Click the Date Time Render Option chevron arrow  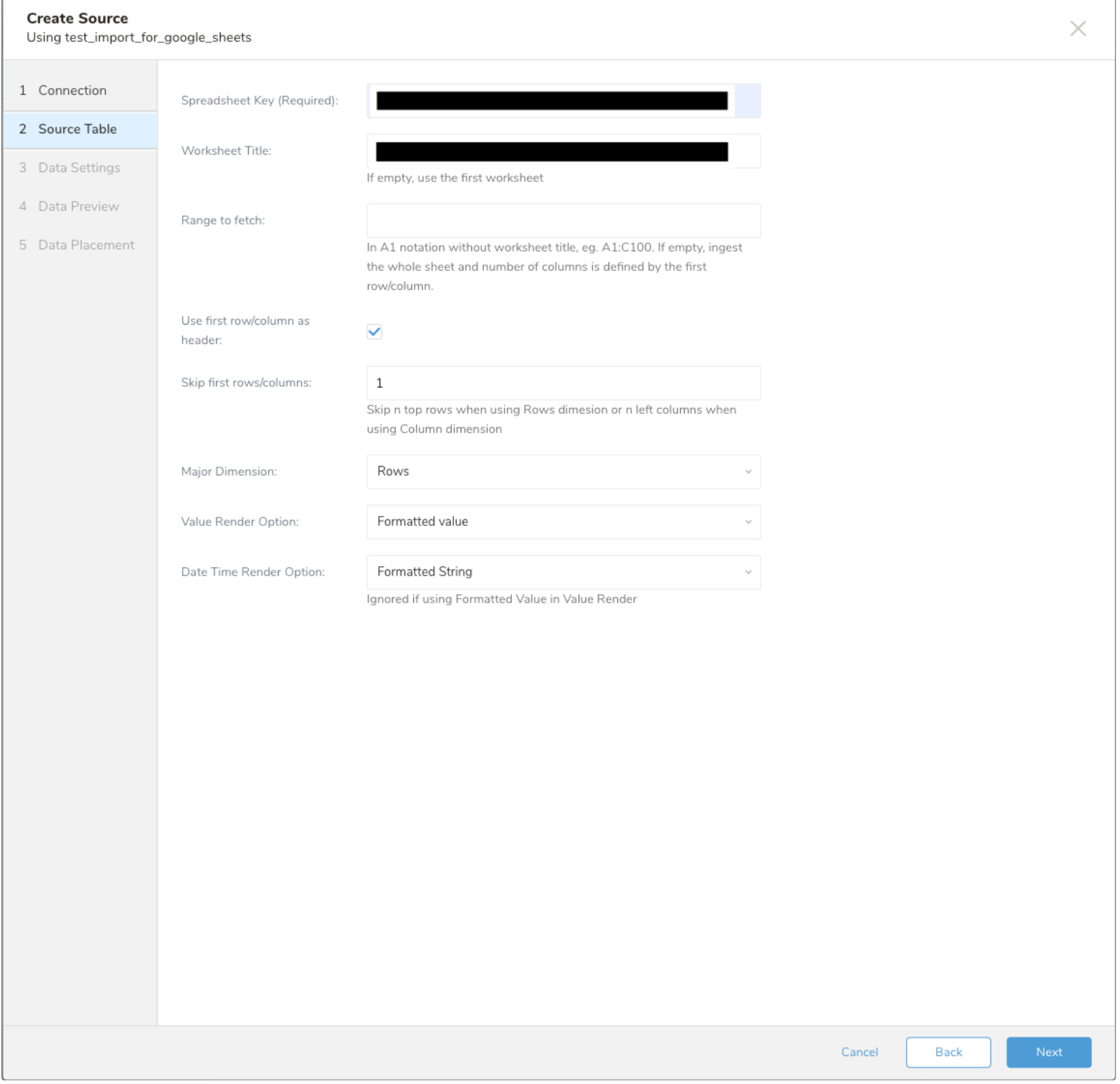pyautogui.click(x=748, y=572)
